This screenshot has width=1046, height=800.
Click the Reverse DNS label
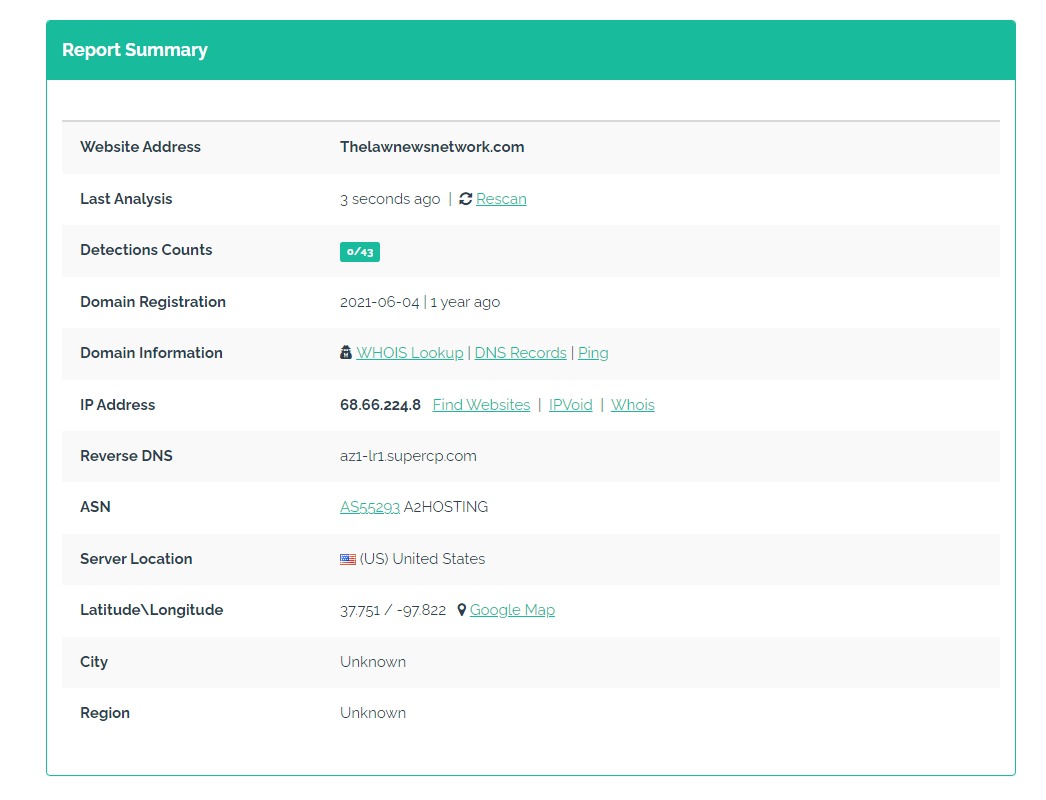[126, 456]
